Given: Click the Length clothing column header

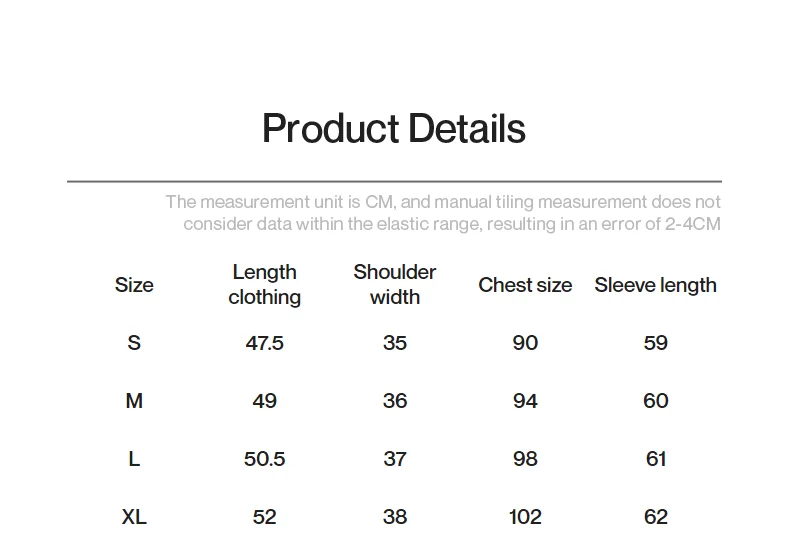Looking at the screenshot, I should coord(265,285).
